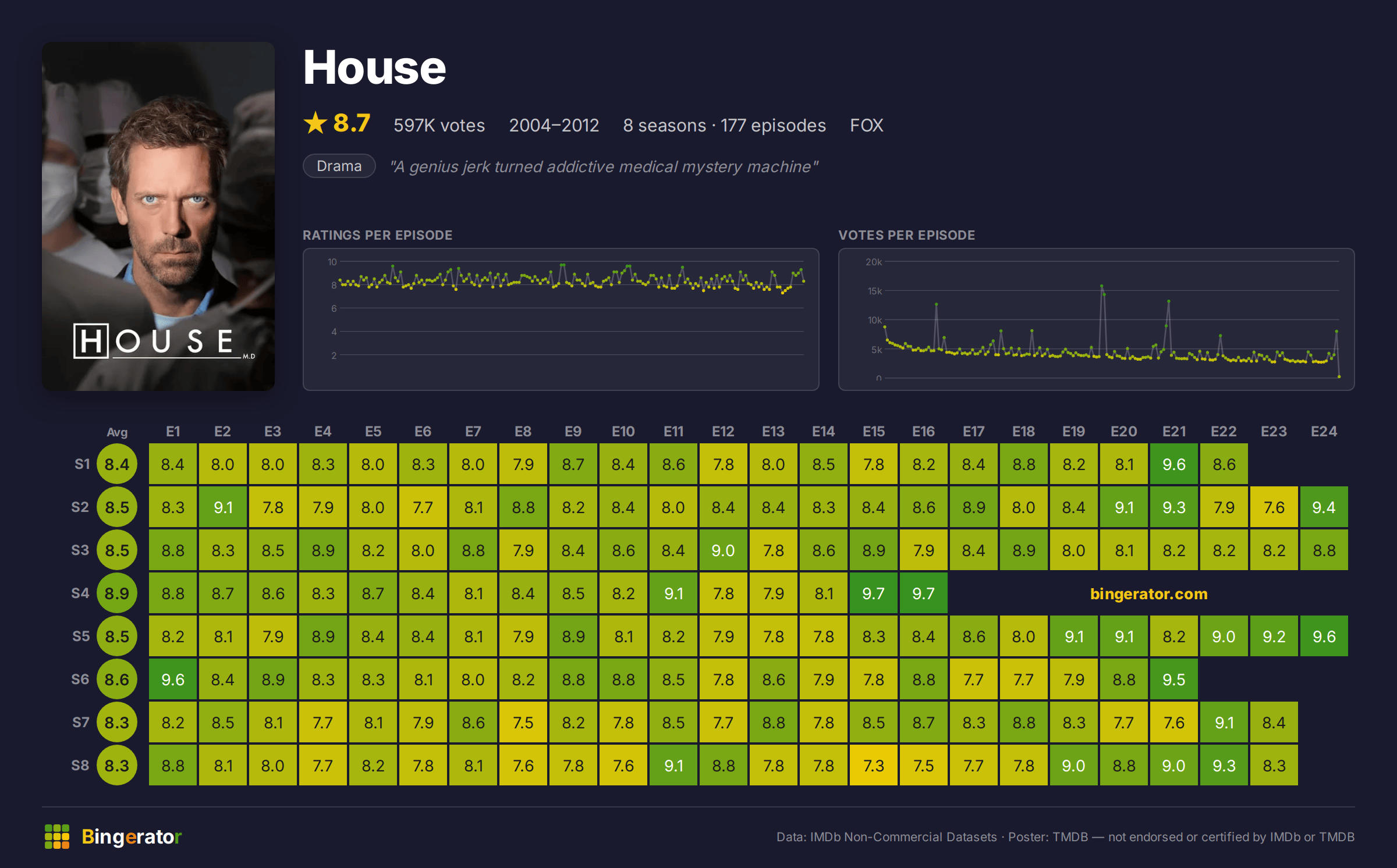Click the yellow star rating icon

[315, 123]
